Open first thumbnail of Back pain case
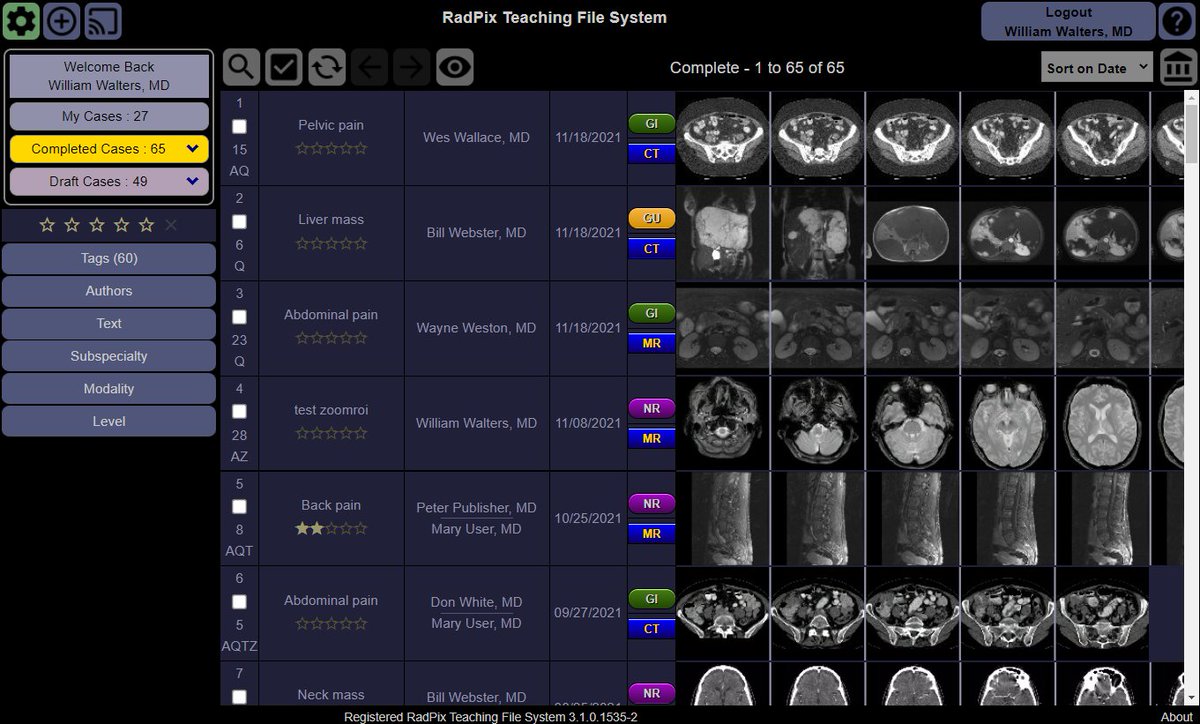Image resolution: width=1200 pixels, height=724 pixels. tap(723, 517)
